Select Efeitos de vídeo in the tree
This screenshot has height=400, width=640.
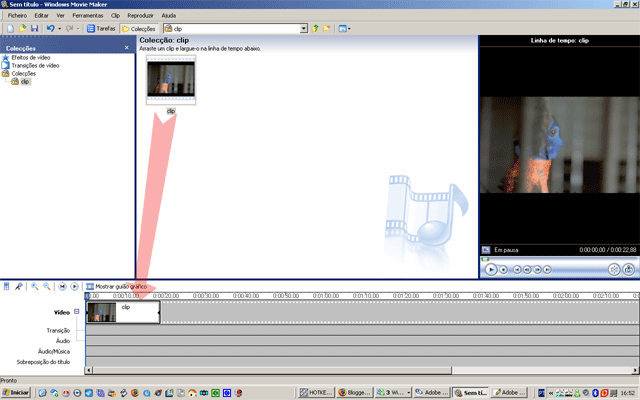click(x=31, y=58)
